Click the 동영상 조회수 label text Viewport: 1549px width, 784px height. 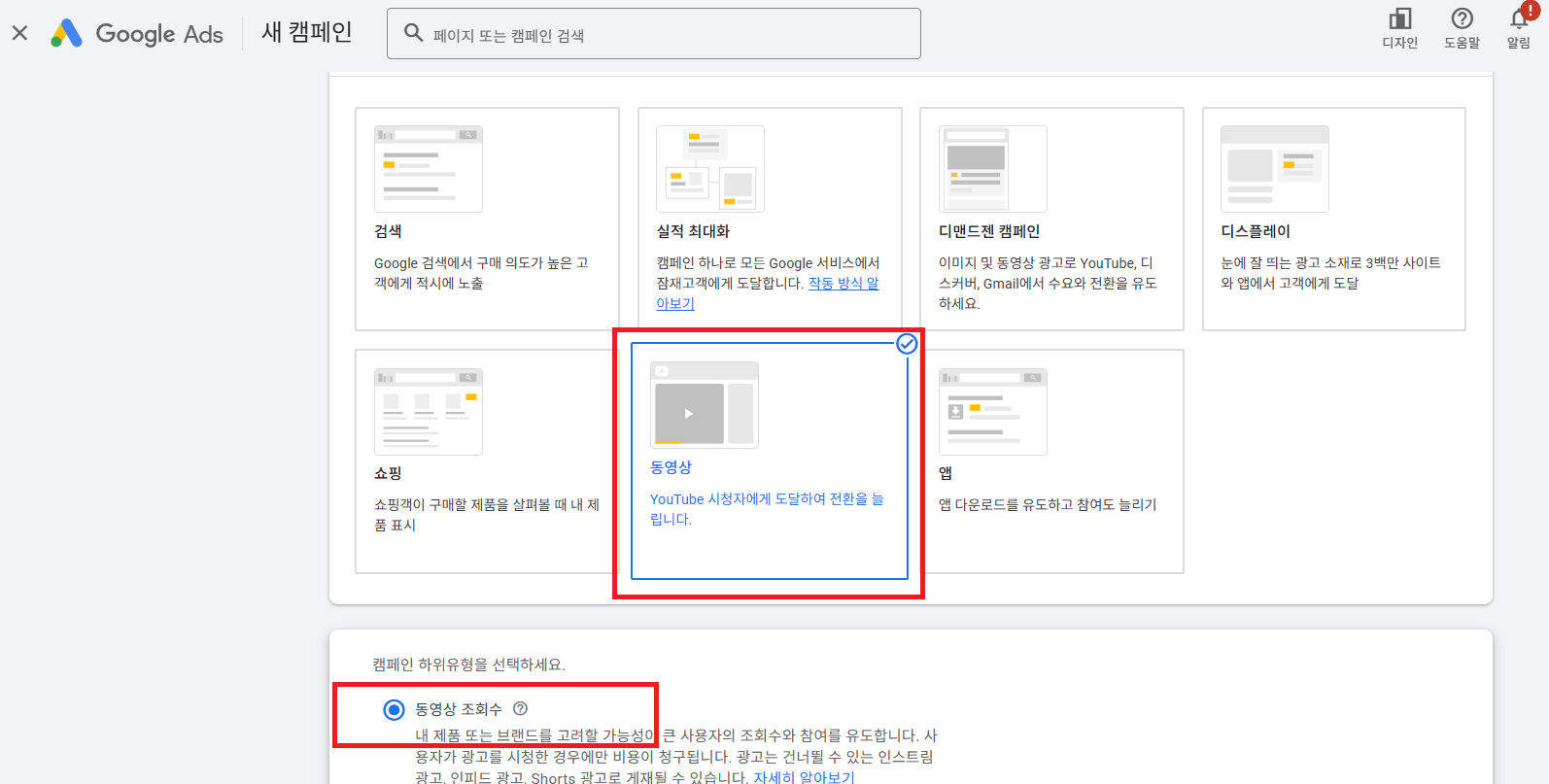tap(459, 709)
